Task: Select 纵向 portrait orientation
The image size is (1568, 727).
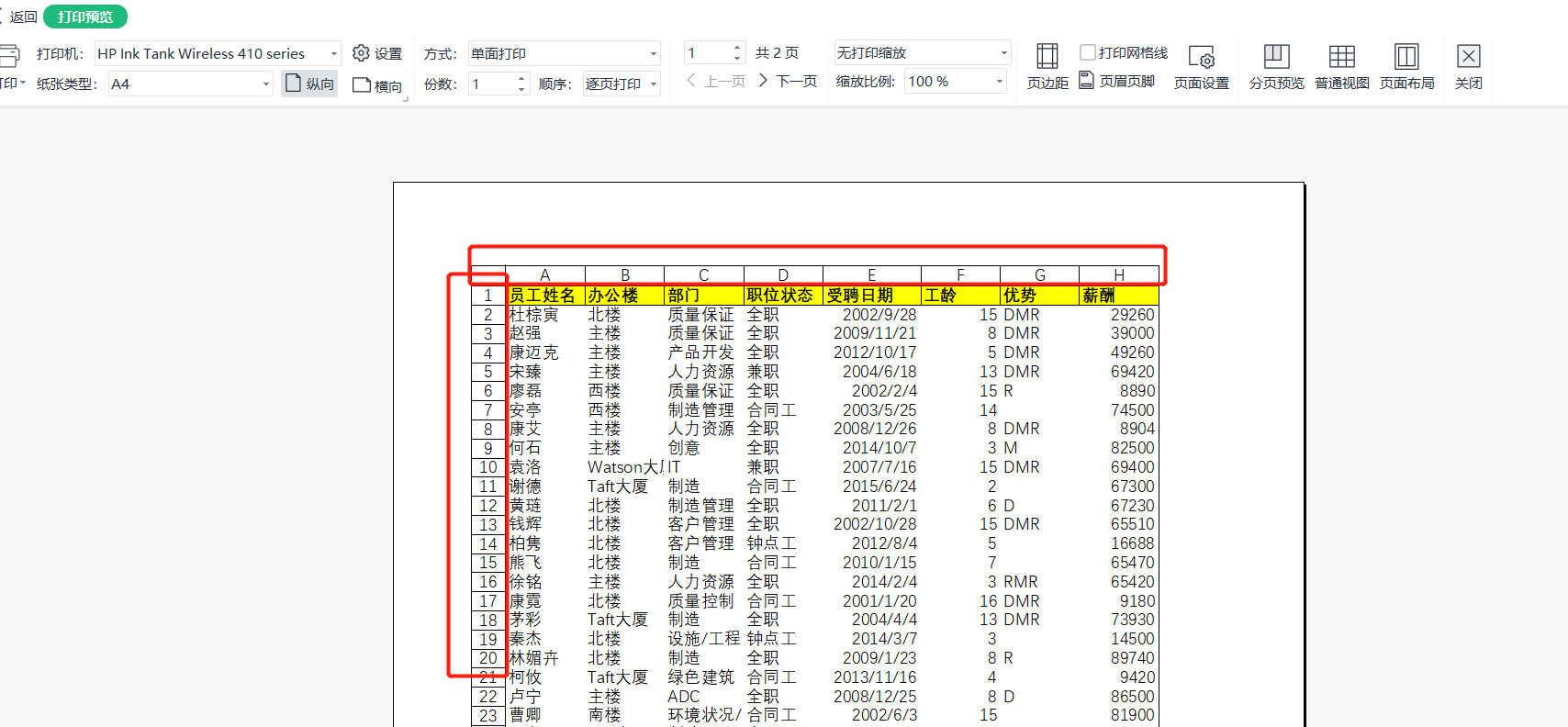Action: pos(309,84)
